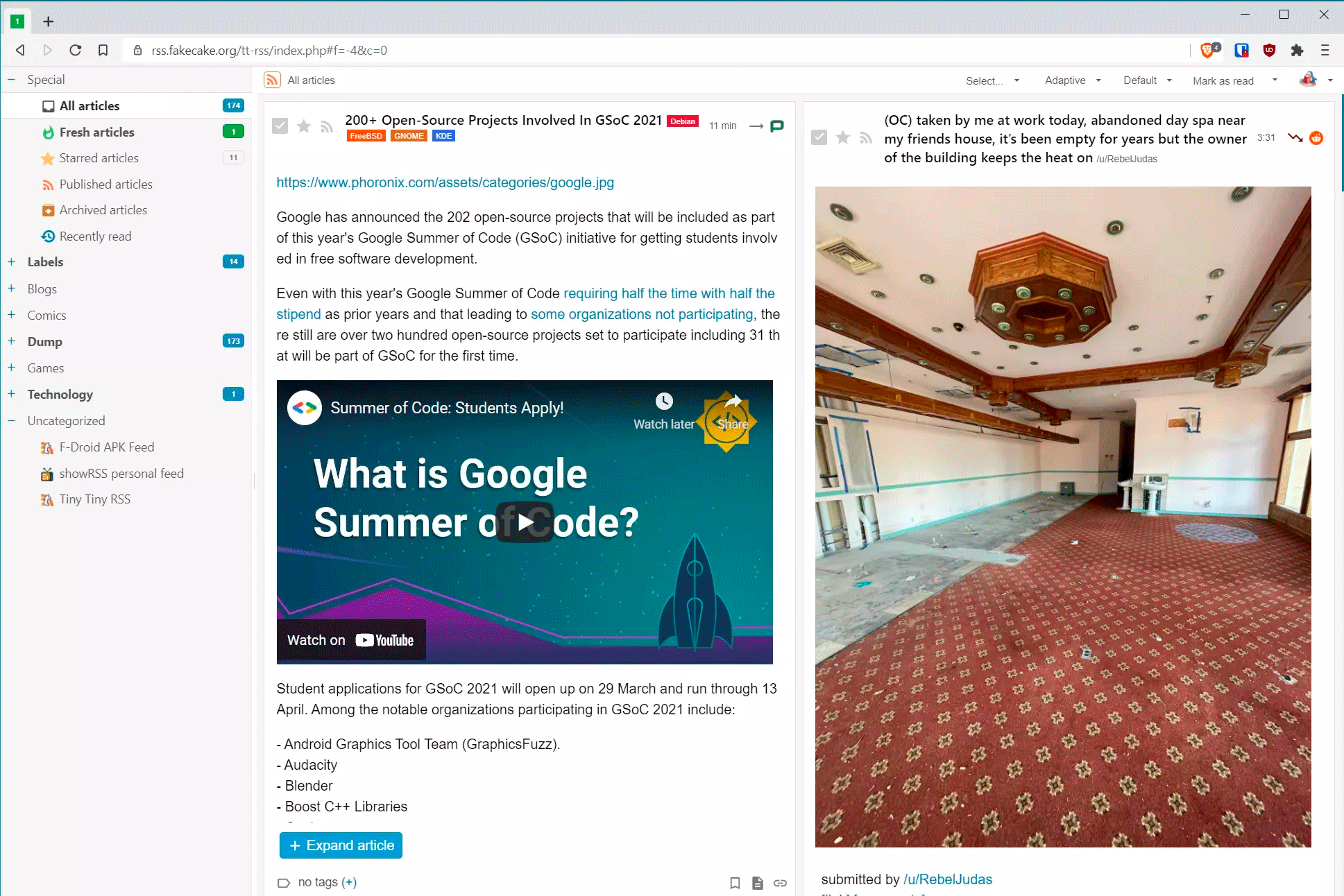Open the /u/RebelJudas submitter link
1344x896 pixels.
(948, 879)
